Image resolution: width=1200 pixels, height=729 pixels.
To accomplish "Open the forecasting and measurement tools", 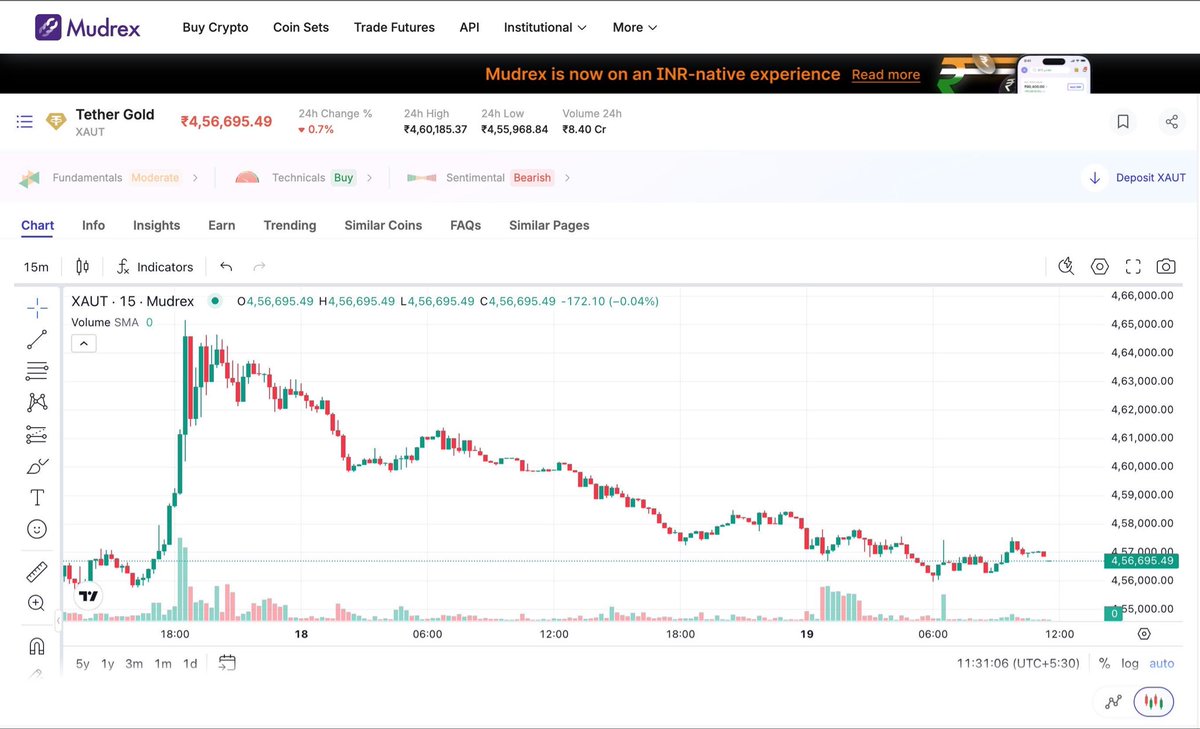I will click(37, 434).
